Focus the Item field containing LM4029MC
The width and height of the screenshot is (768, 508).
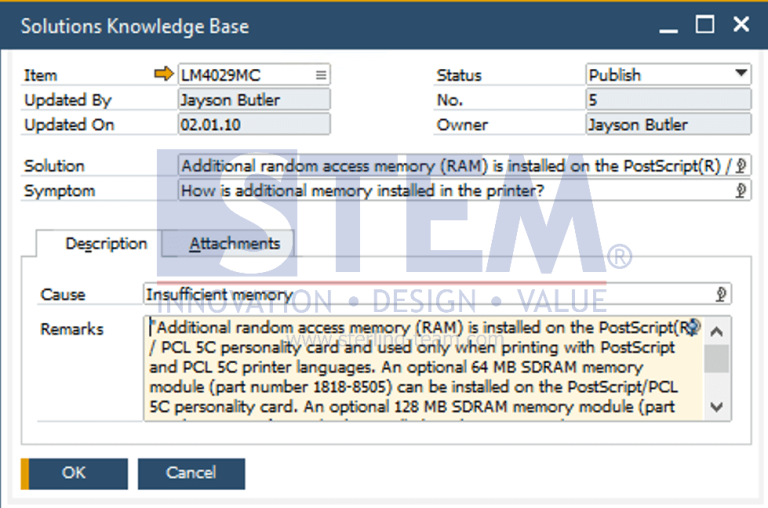coord(245,75)
